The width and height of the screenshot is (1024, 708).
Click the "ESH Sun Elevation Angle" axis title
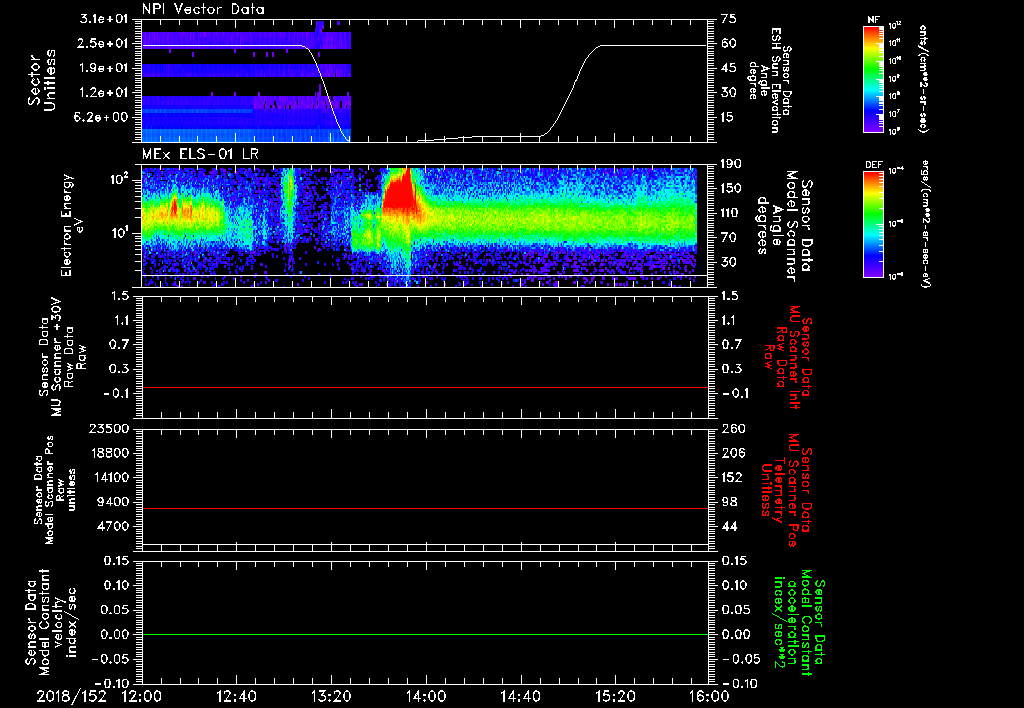(771, 80)
